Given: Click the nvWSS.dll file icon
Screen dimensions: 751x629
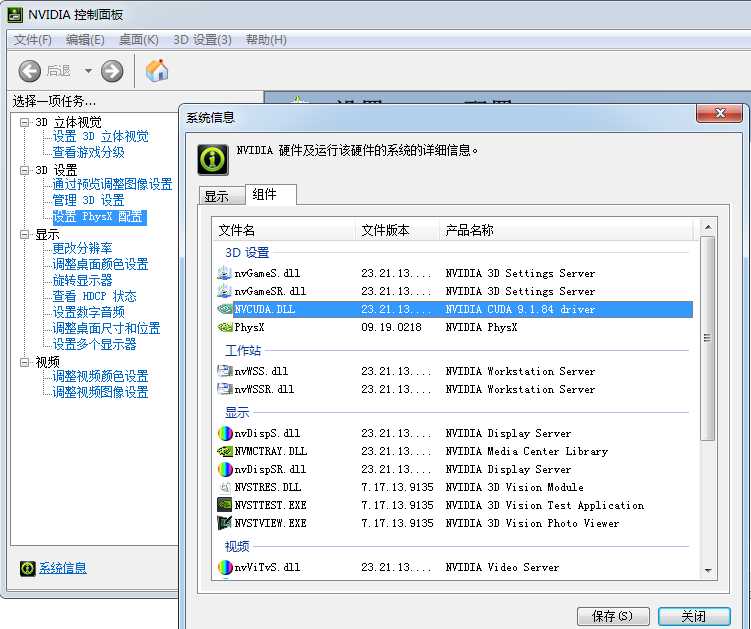Looking at the screenshot, I should (x=225, y=371).
